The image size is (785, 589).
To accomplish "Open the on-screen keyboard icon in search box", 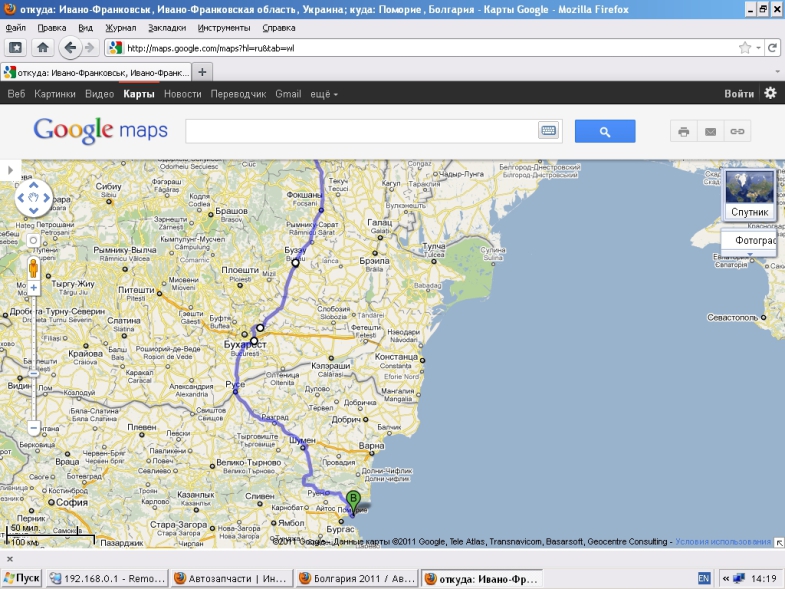I will coord(548,131).
